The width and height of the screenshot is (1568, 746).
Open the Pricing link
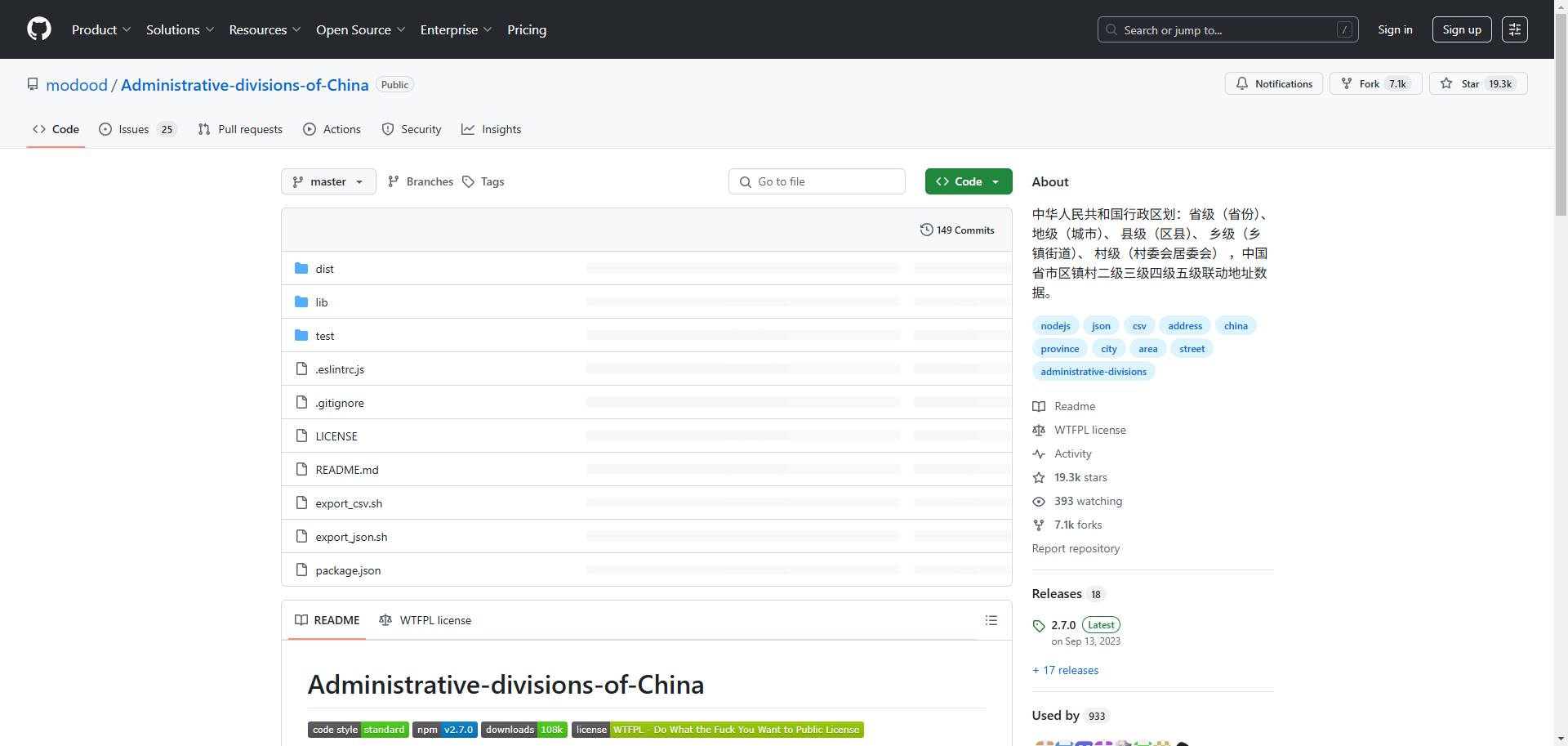527,29
